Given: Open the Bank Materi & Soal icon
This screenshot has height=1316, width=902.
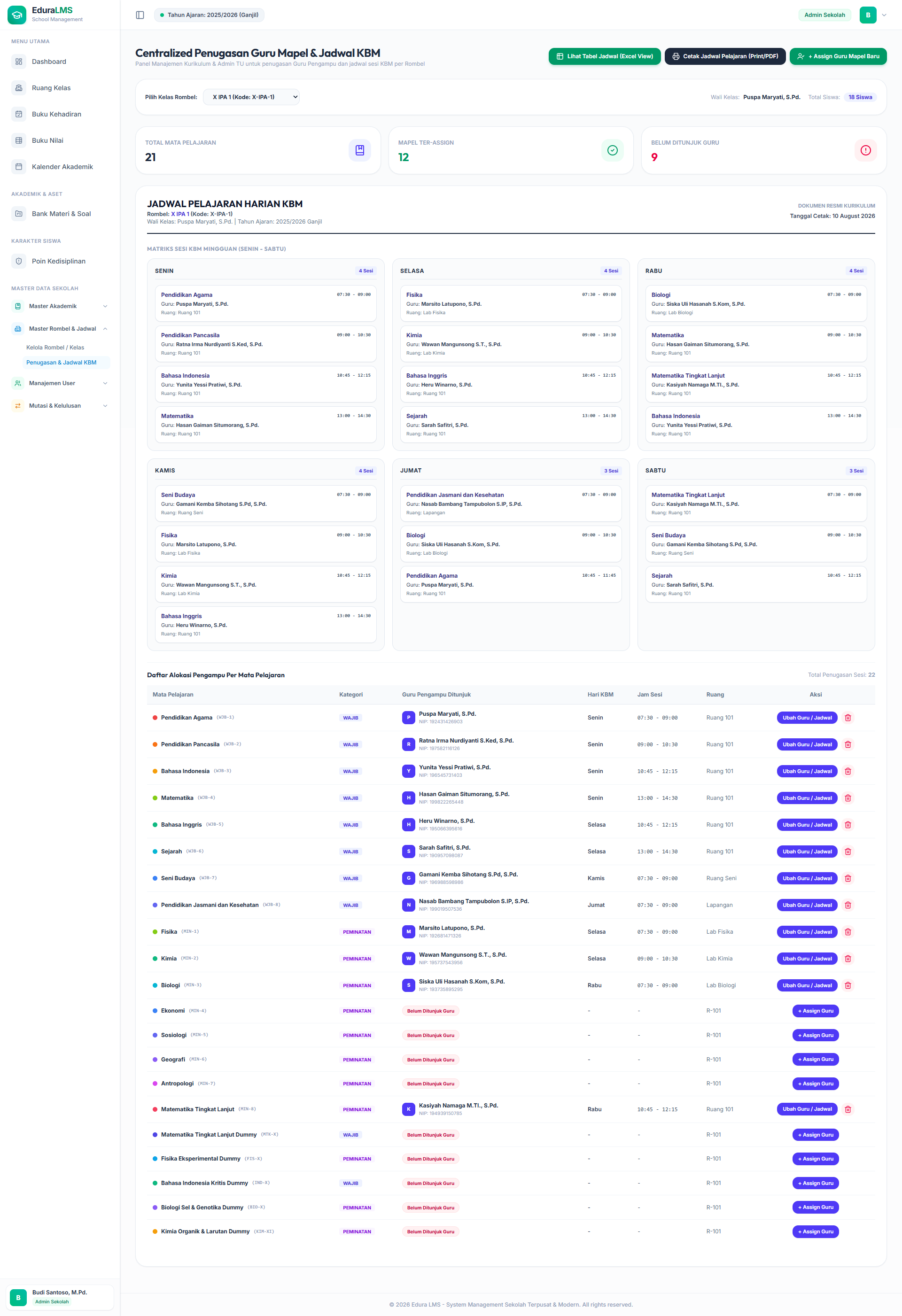Looking at the screenshot, I should pos(19,214).
